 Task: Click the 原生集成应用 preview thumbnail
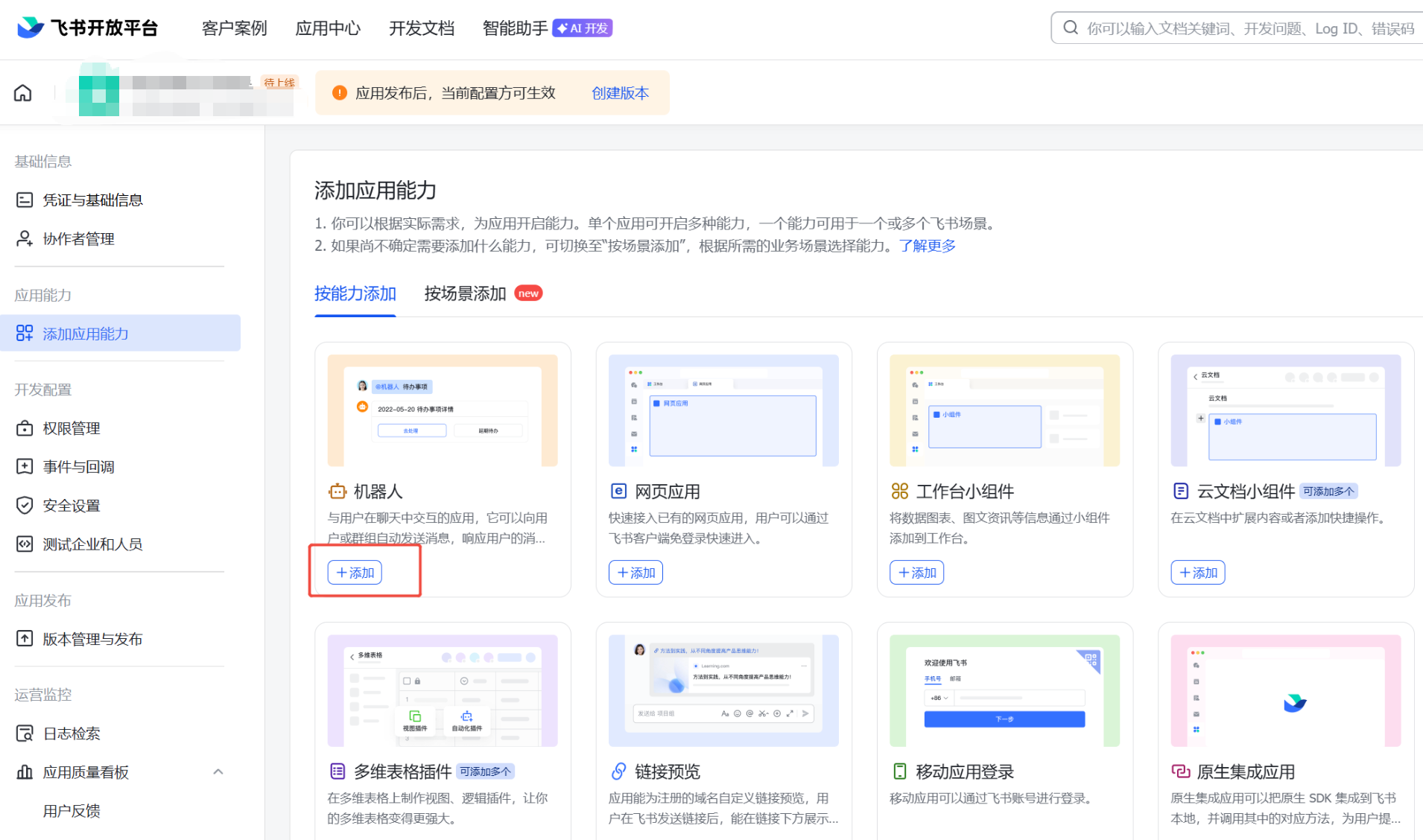point(1286,690)
